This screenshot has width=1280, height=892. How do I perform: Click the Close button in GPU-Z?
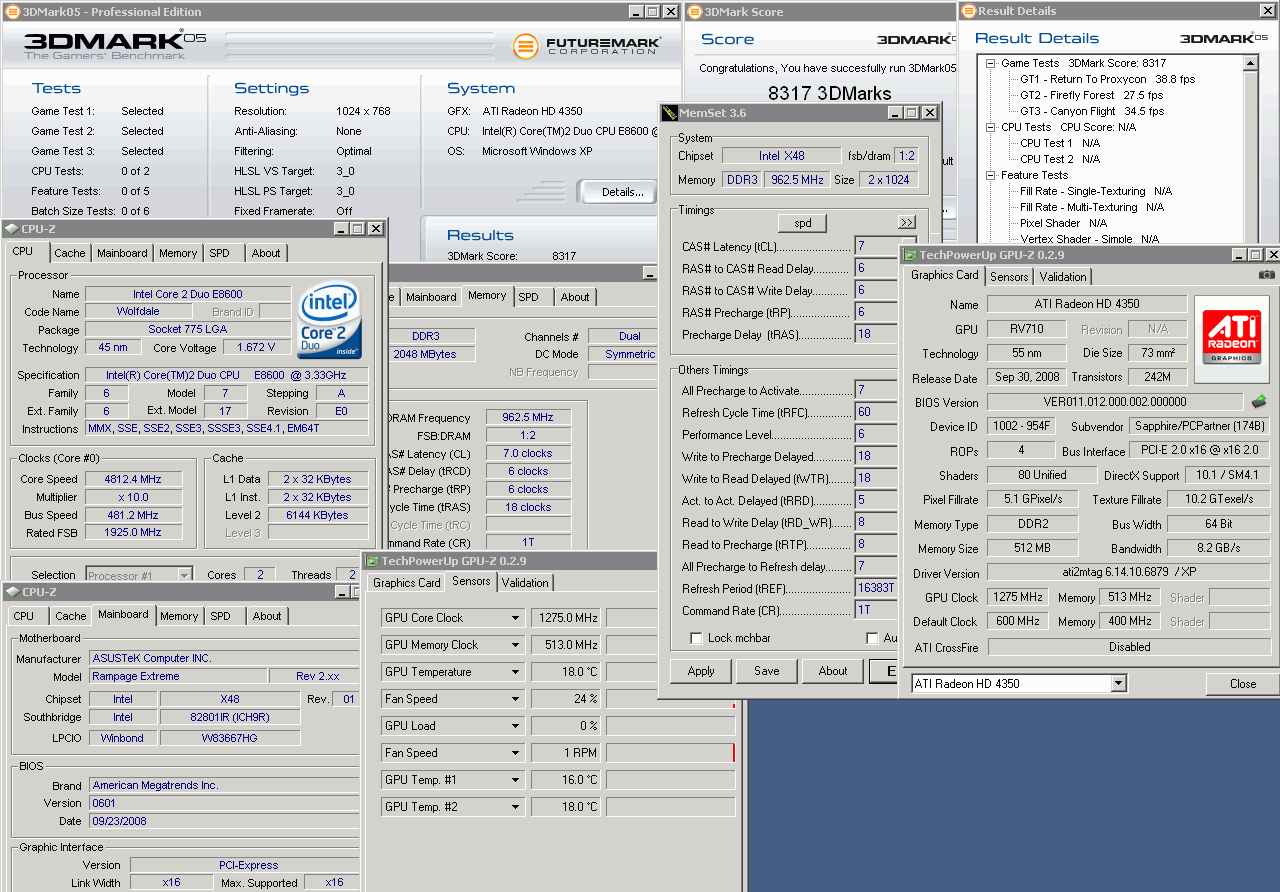coord(1243,684)
